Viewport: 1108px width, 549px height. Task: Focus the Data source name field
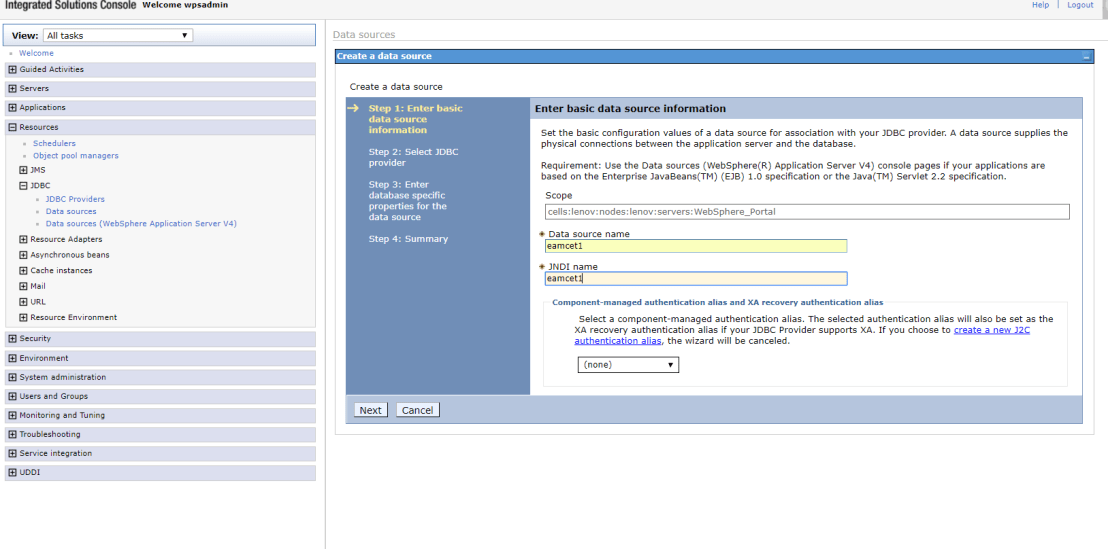pyautogui.click(x=696, y=246)
